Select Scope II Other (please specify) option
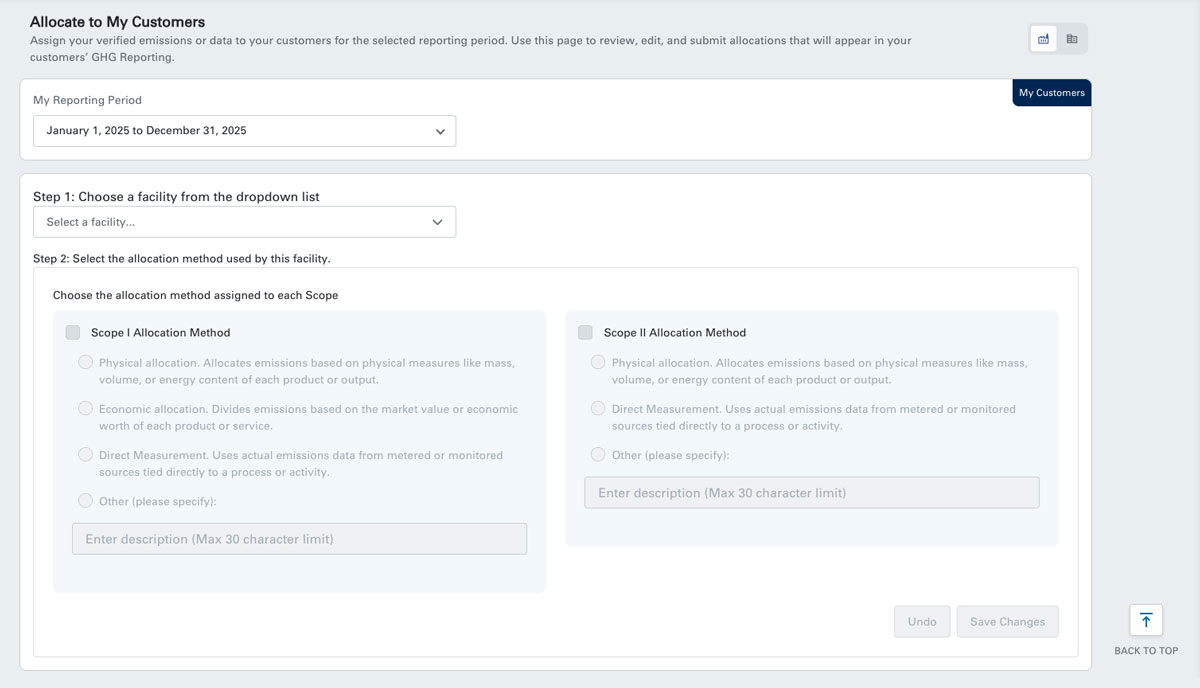1200x688 pixels. pos(598,454)
